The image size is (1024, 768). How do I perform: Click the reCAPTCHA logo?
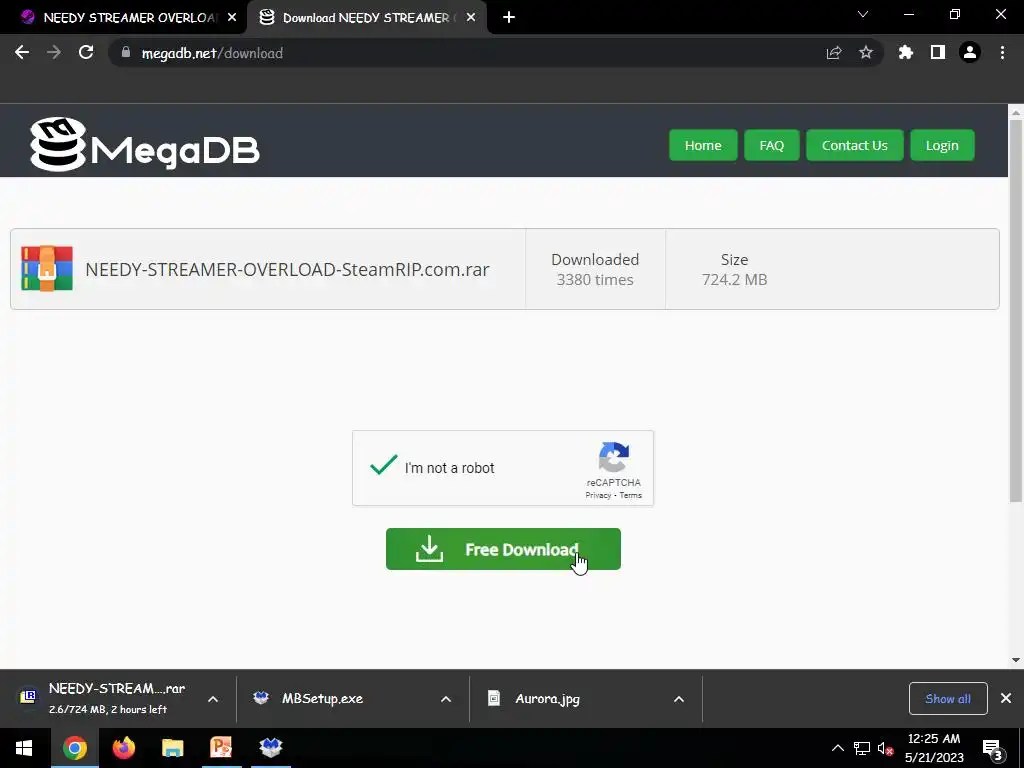click(614, 456)
